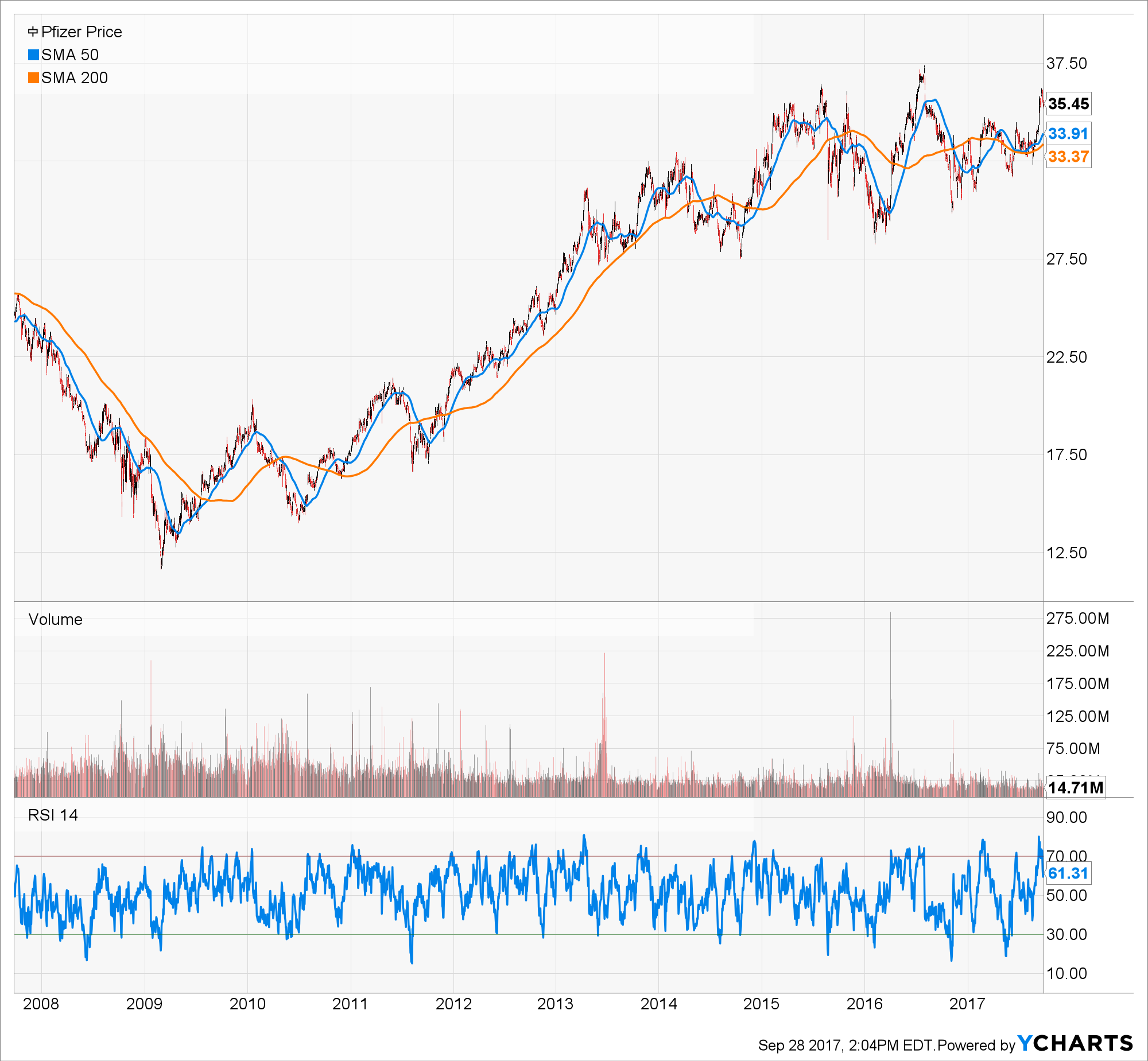Click the mid-2013 volume spike bar
Image resolution: width=1148 pixels, height=1061 pixels.
[604, 725]
